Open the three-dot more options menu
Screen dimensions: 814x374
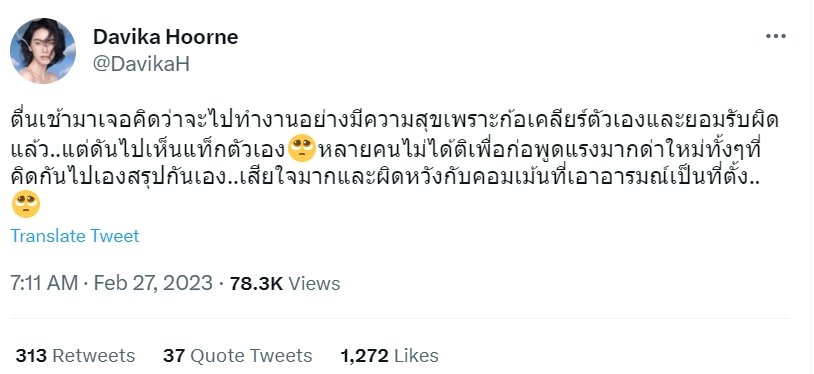pos(776,36)
